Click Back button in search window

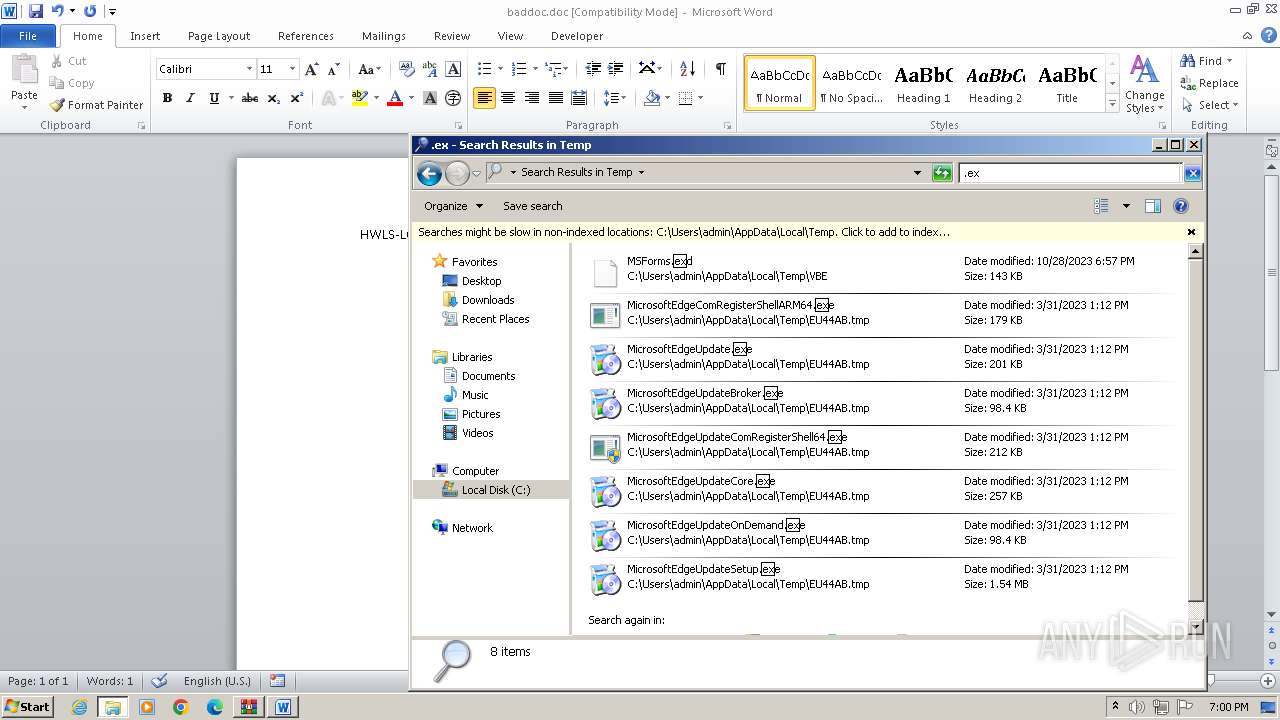[429, 173]
